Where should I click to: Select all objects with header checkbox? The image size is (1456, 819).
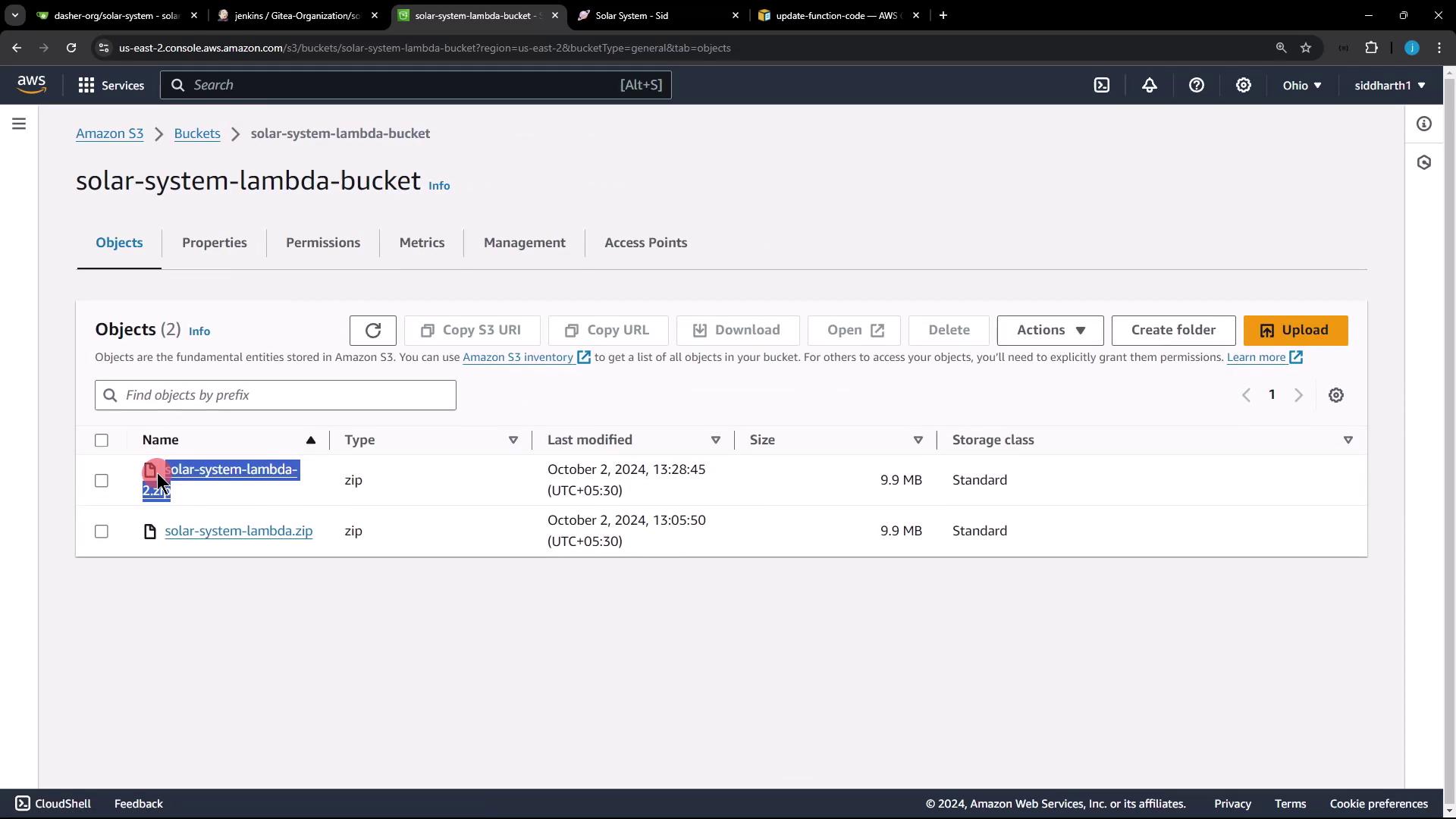[x=102, y=441]
